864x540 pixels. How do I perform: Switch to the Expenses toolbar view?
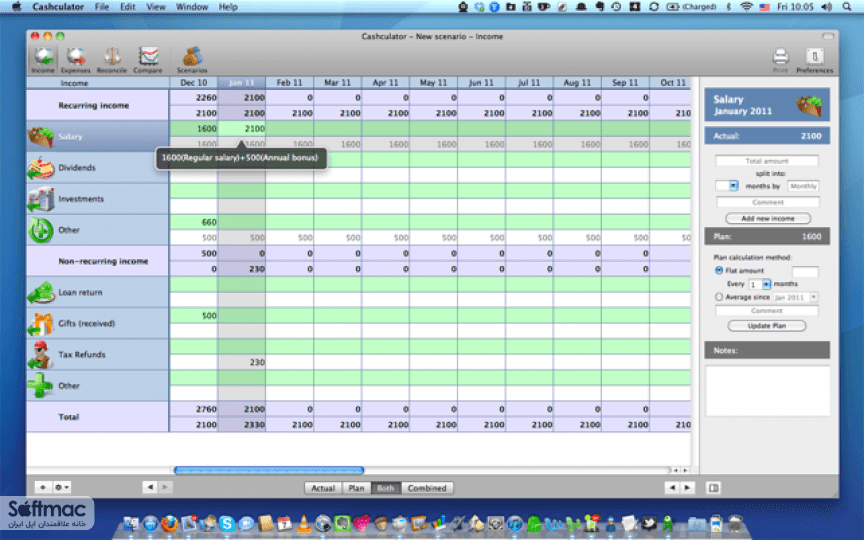(x=75, y=60)
